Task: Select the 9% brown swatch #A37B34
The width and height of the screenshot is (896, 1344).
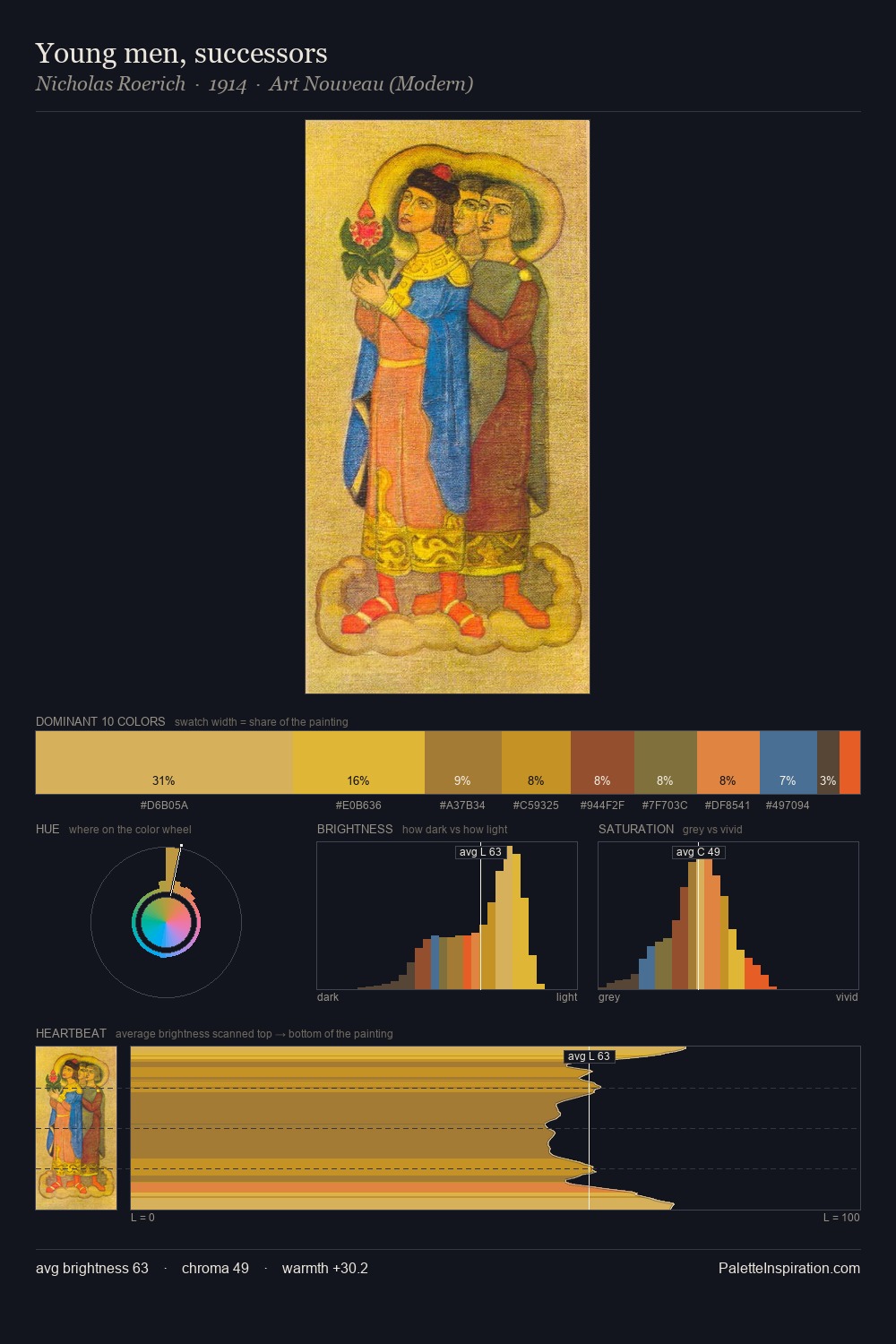Action: (463, 762)
